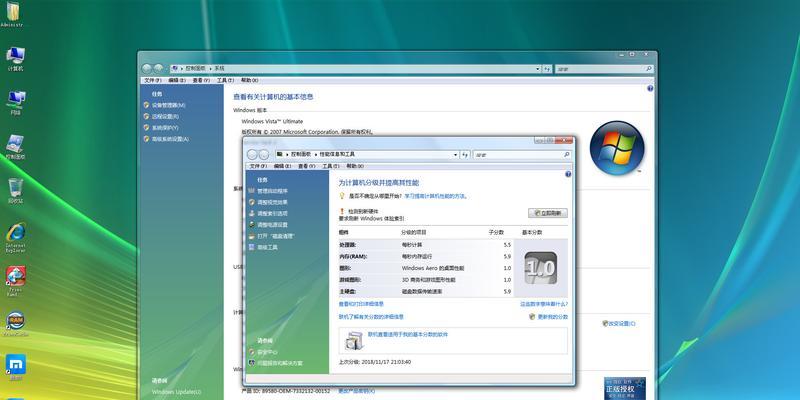The image size is (800, 400).
Task: Click the search field in performance window
Action: 518,154
